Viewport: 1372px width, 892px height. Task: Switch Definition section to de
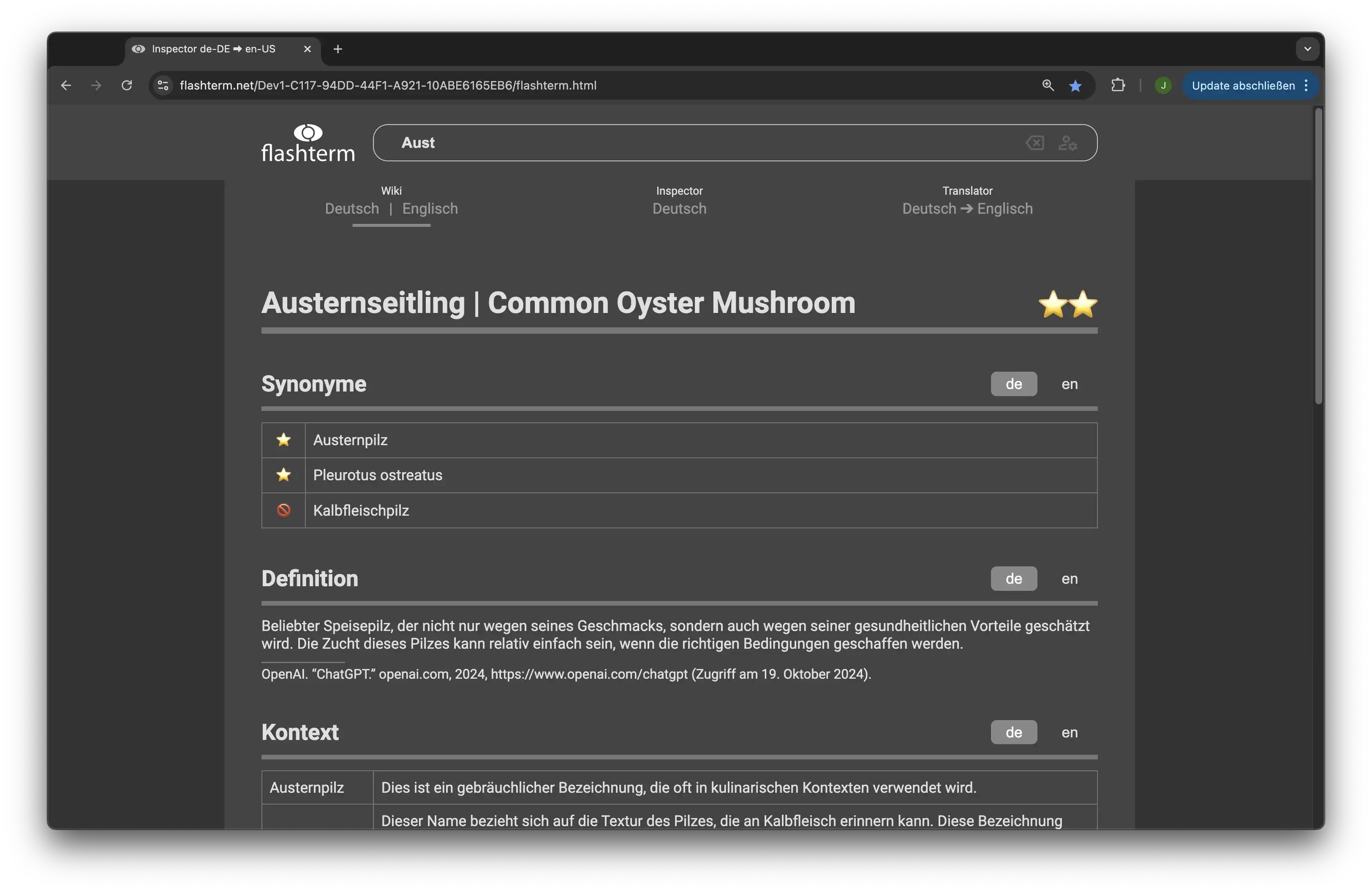point(1014,579)
